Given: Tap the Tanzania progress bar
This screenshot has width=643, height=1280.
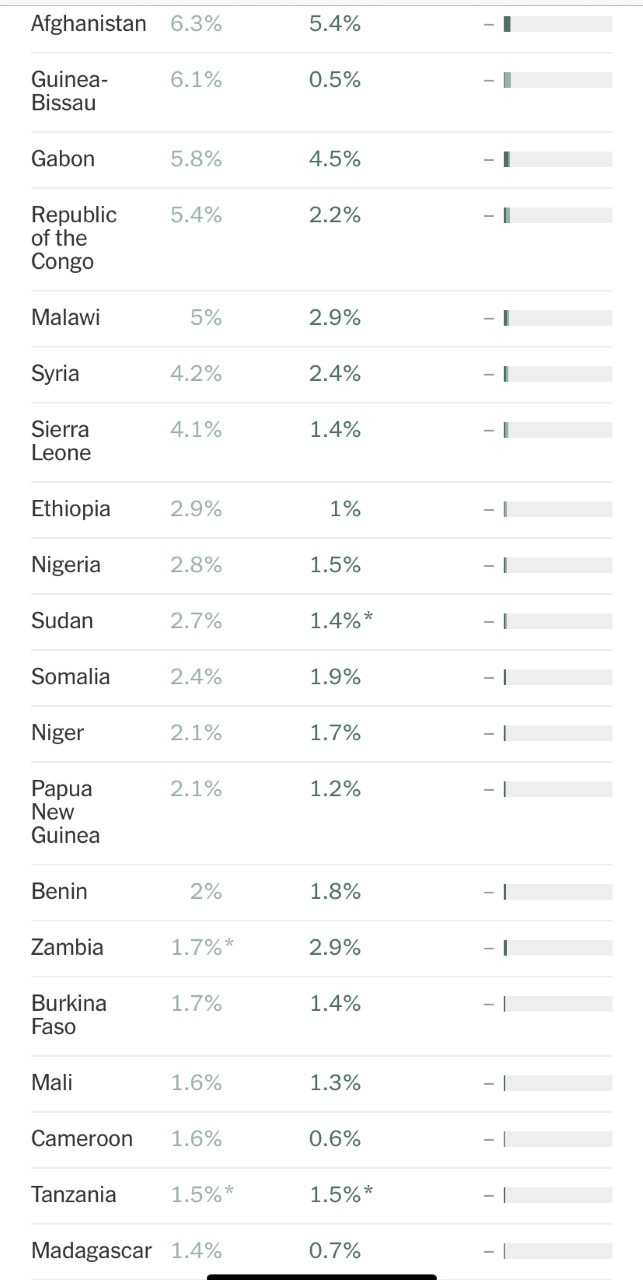Looking at the screenshot, I should coord(558,1195).
